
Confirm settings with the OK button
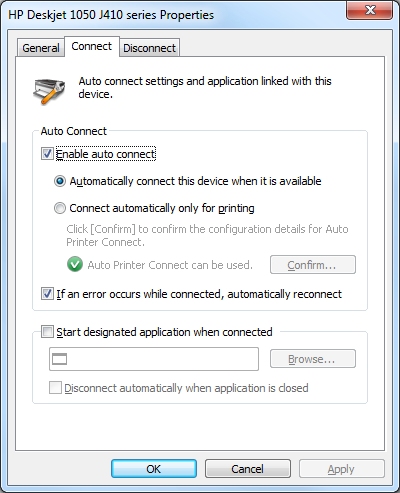(154, 469)
